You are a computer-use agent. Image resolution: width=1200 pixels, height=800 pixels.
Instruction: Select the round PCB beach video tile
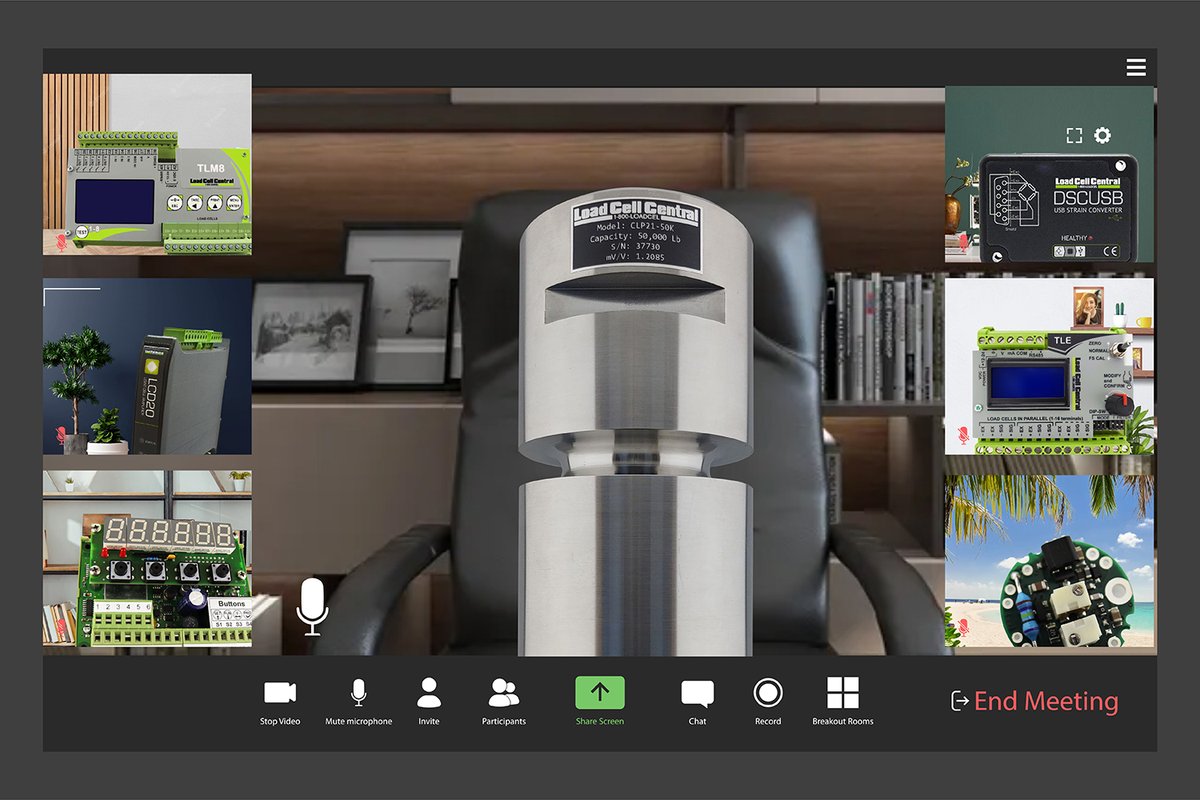(x=1049, y=561)
